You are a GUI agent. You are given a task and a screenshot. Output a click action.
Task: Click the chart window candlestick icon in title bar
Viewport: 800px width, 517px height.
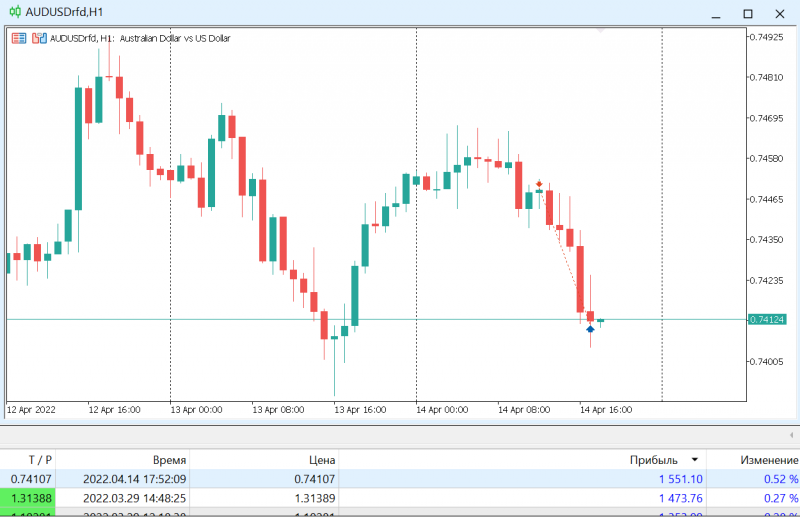click(15, 11)
